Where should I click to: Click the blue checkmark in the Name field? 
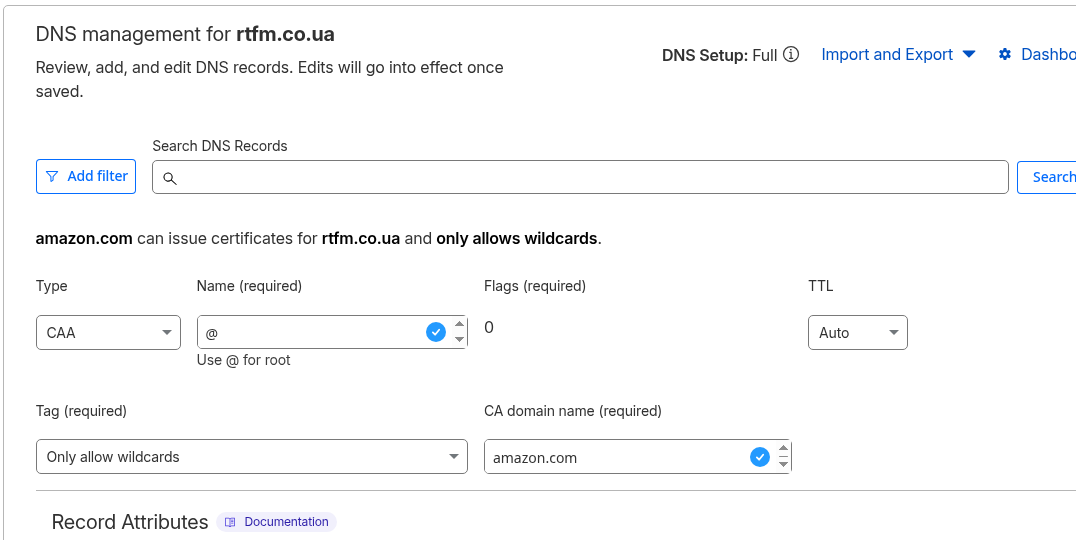436,332
